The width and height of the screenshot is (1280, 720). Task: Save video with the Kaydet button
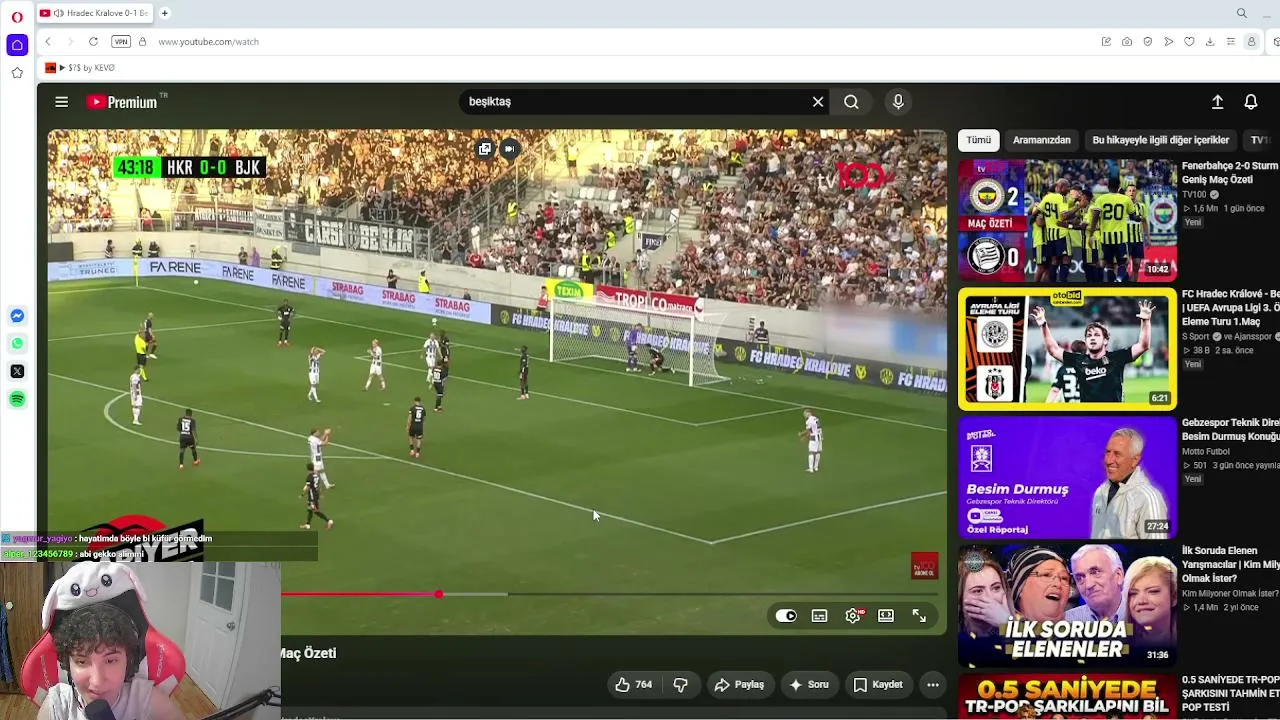tap(878, 685)
